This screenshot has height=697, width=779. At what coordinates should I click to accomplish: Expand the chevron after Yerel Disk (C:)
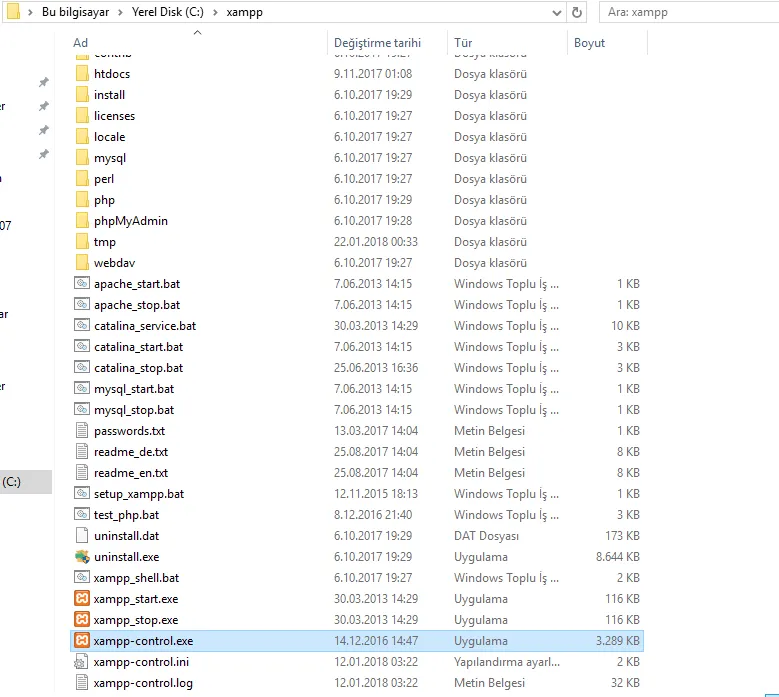point(215,12)
